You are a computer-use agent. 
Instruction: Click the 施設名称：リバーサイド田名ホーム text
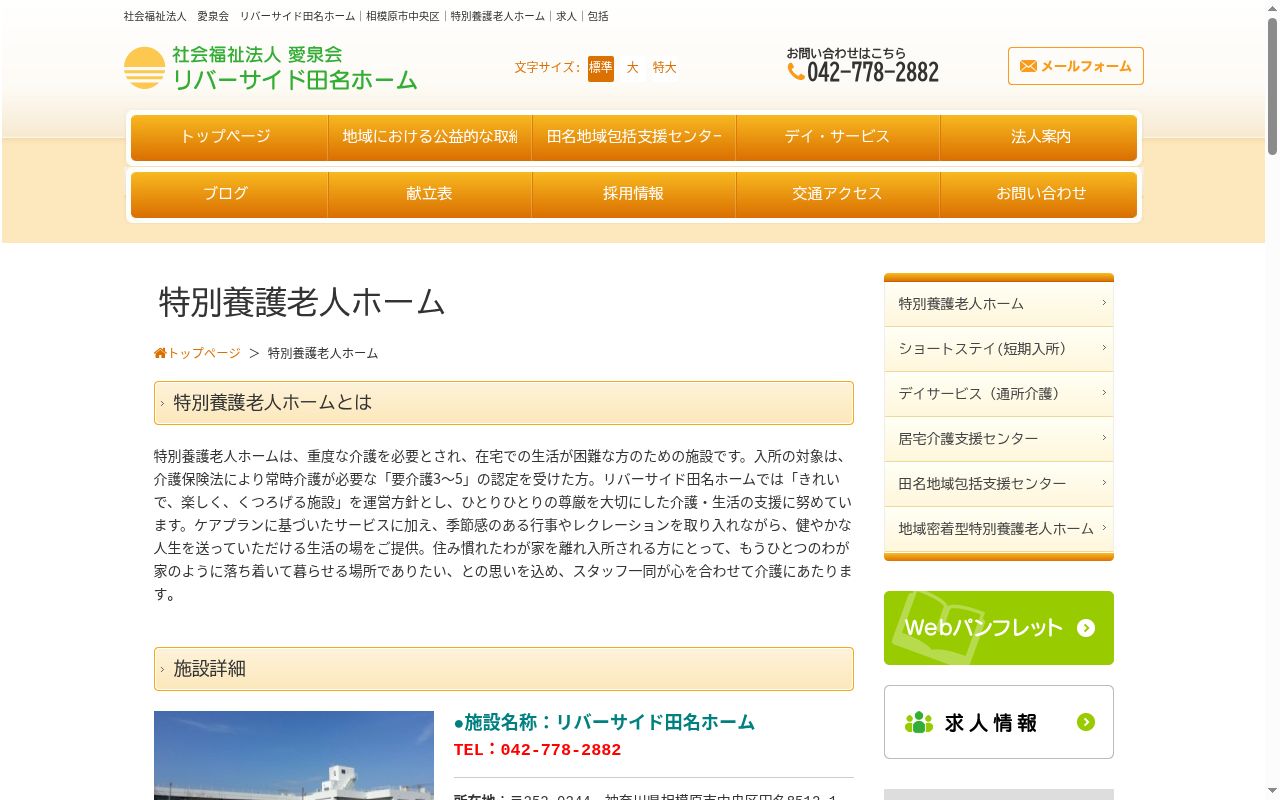pos(604,722)
